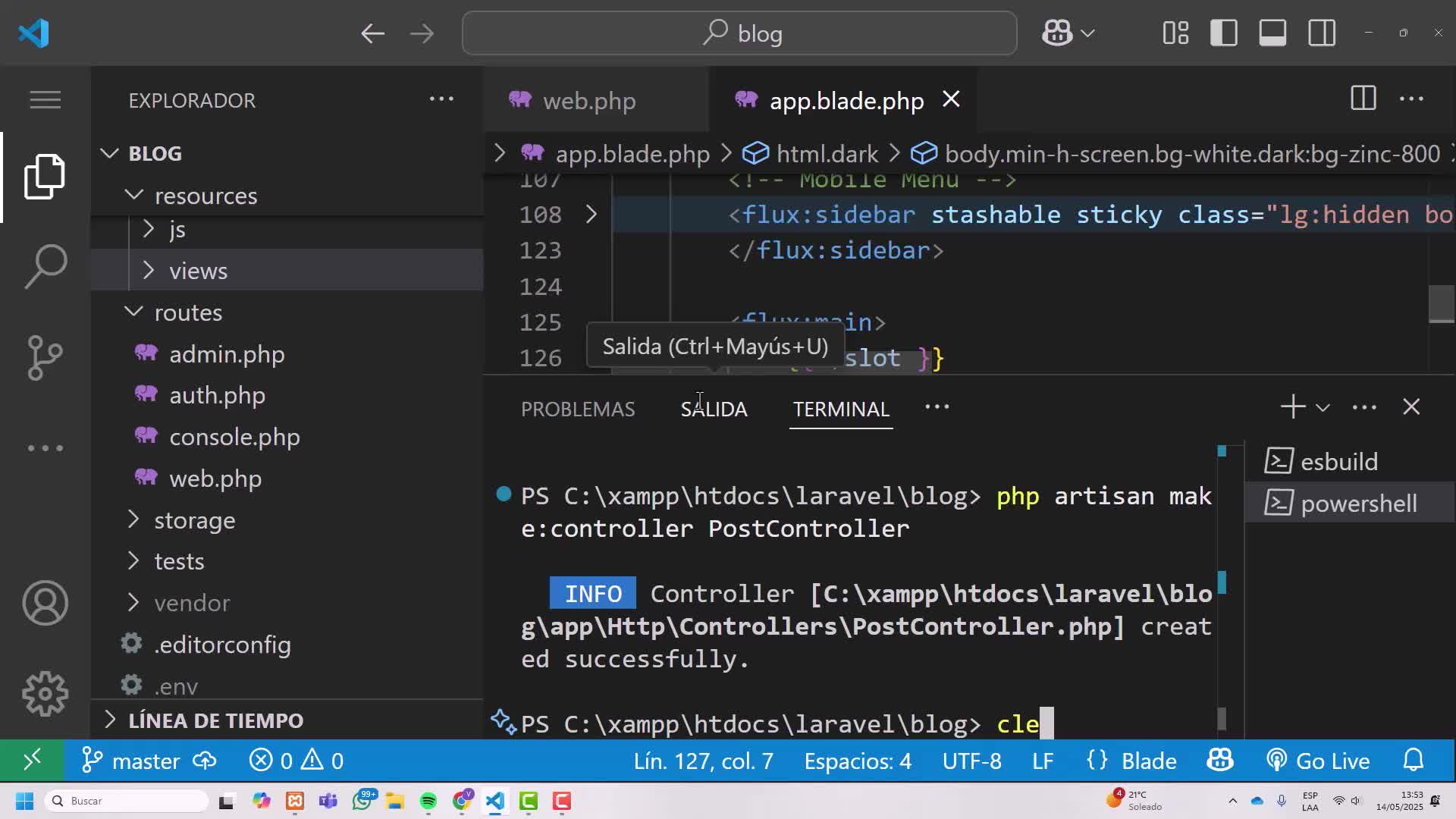The width and height of the screenshot is (1456, 819).
Task: Switch to the SALIDA panel tab
Action: coord(714,409)
